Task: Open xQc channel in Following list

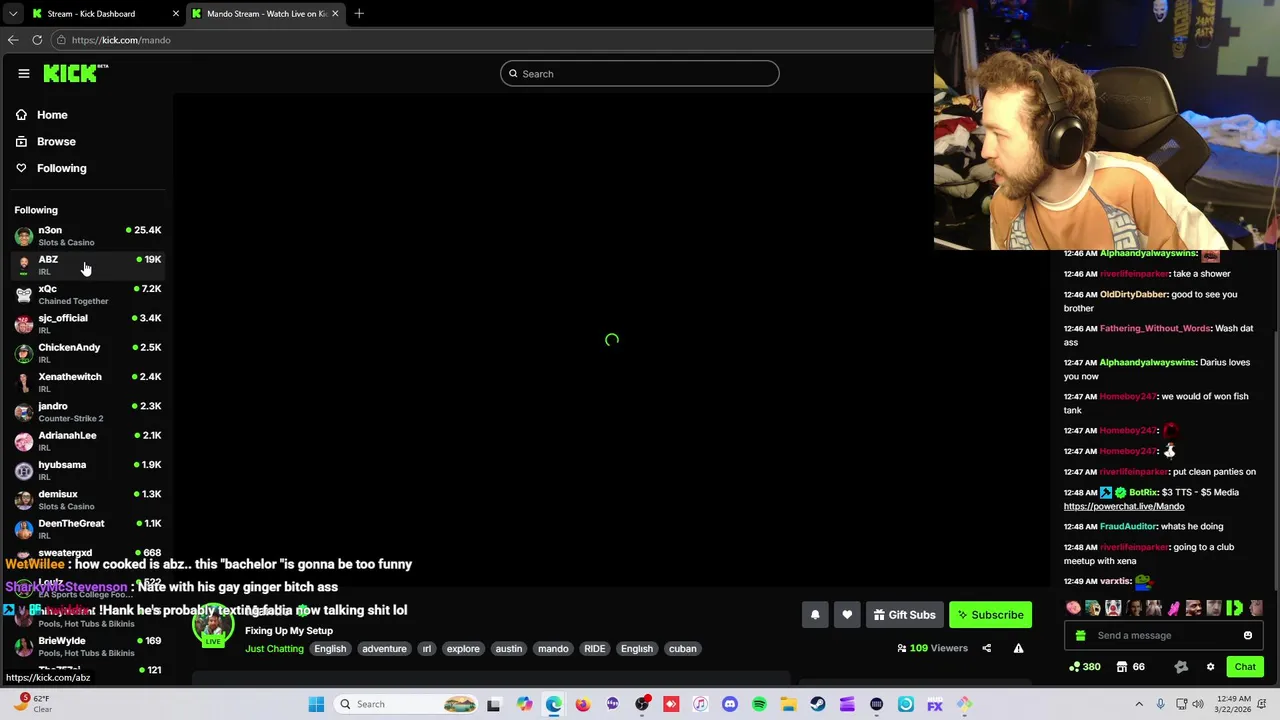Action: tap(88, 294)
